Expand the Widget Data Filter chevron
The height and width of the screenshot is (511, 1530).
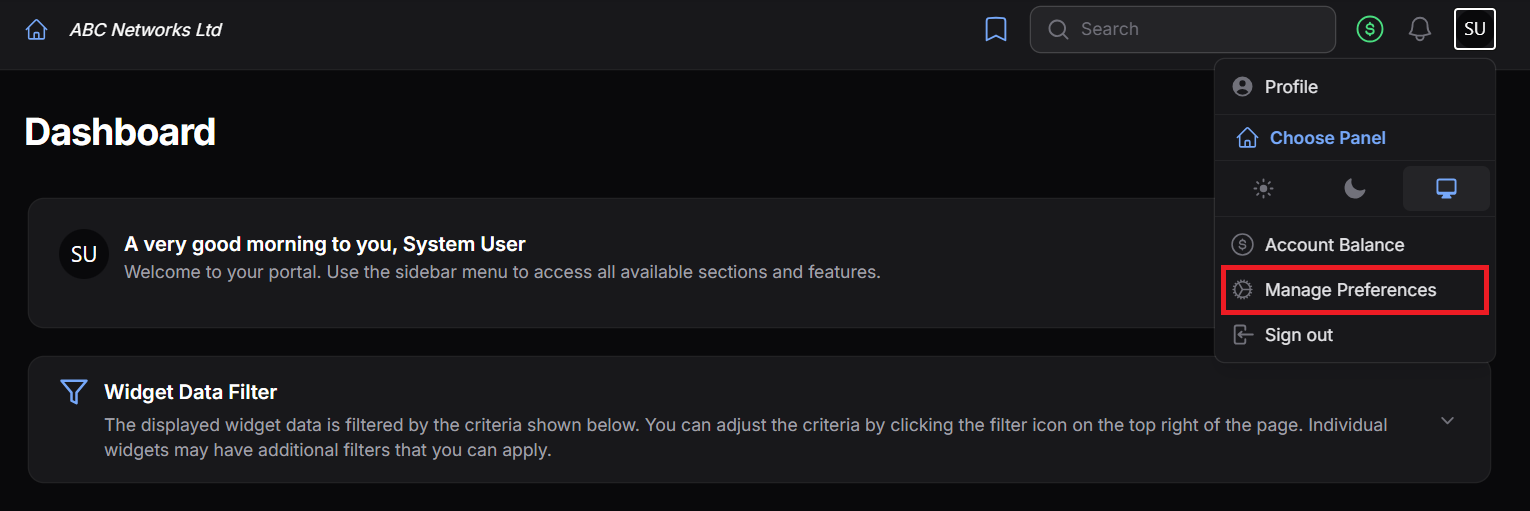click(x=1447, y=420)
